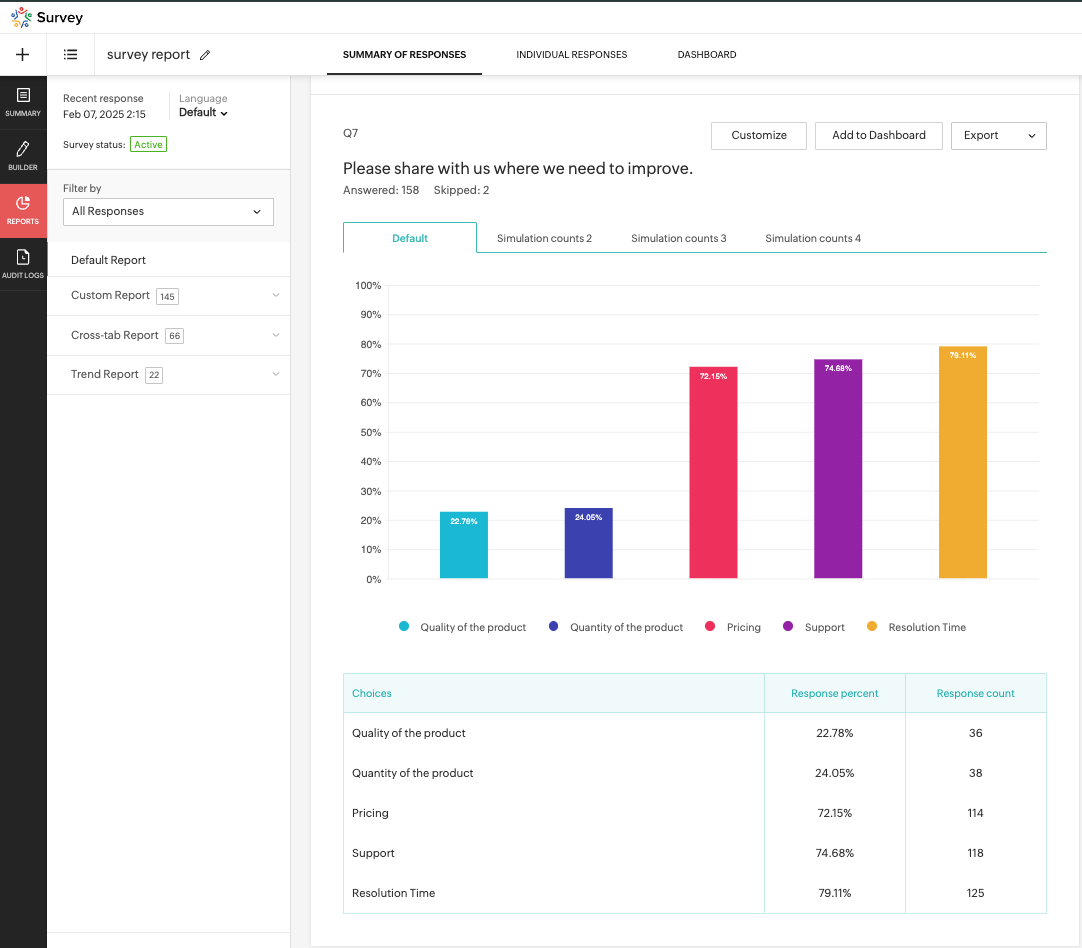
Task: Open the Default Report item
Action: (x=109, y=260)
